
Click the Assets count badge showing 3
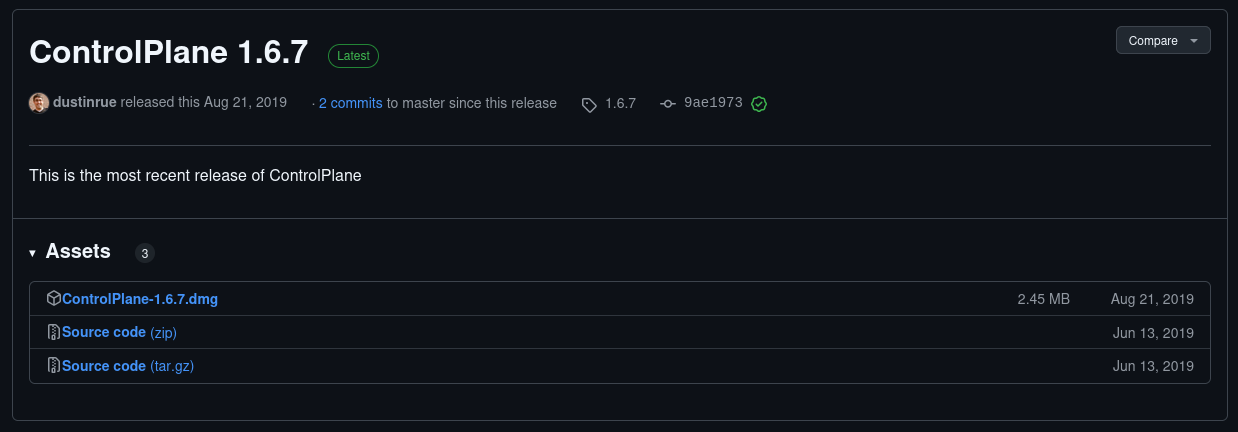145,254
